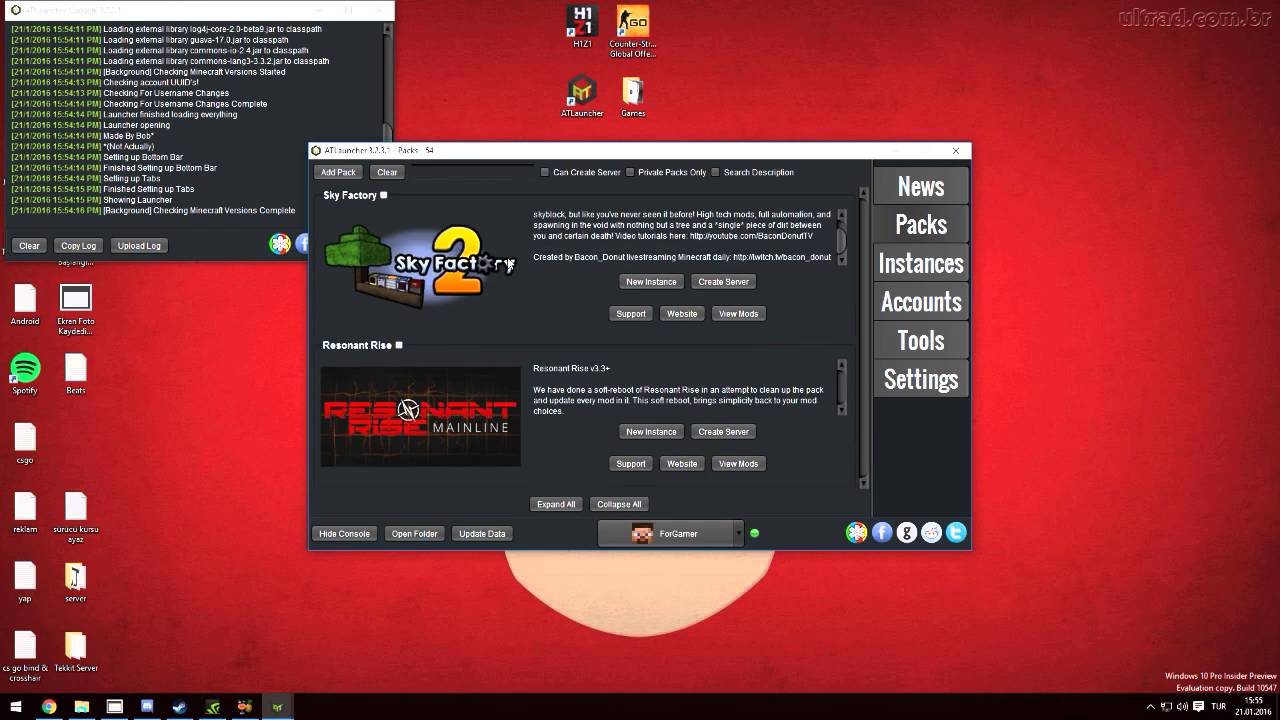Click the colorful round icon in Console window
1280x720 pixels.
pos(280,244)
